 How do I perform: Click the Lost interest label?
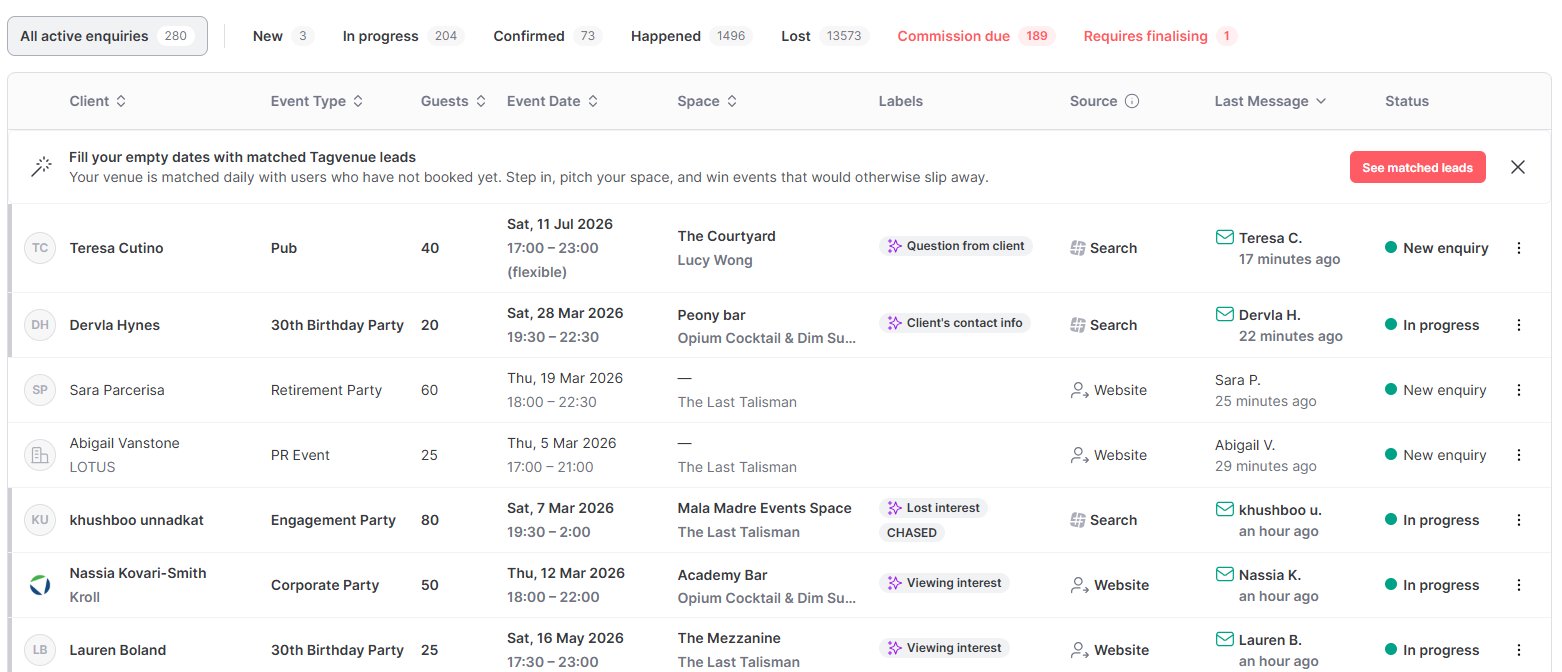(x=933, y=508)
